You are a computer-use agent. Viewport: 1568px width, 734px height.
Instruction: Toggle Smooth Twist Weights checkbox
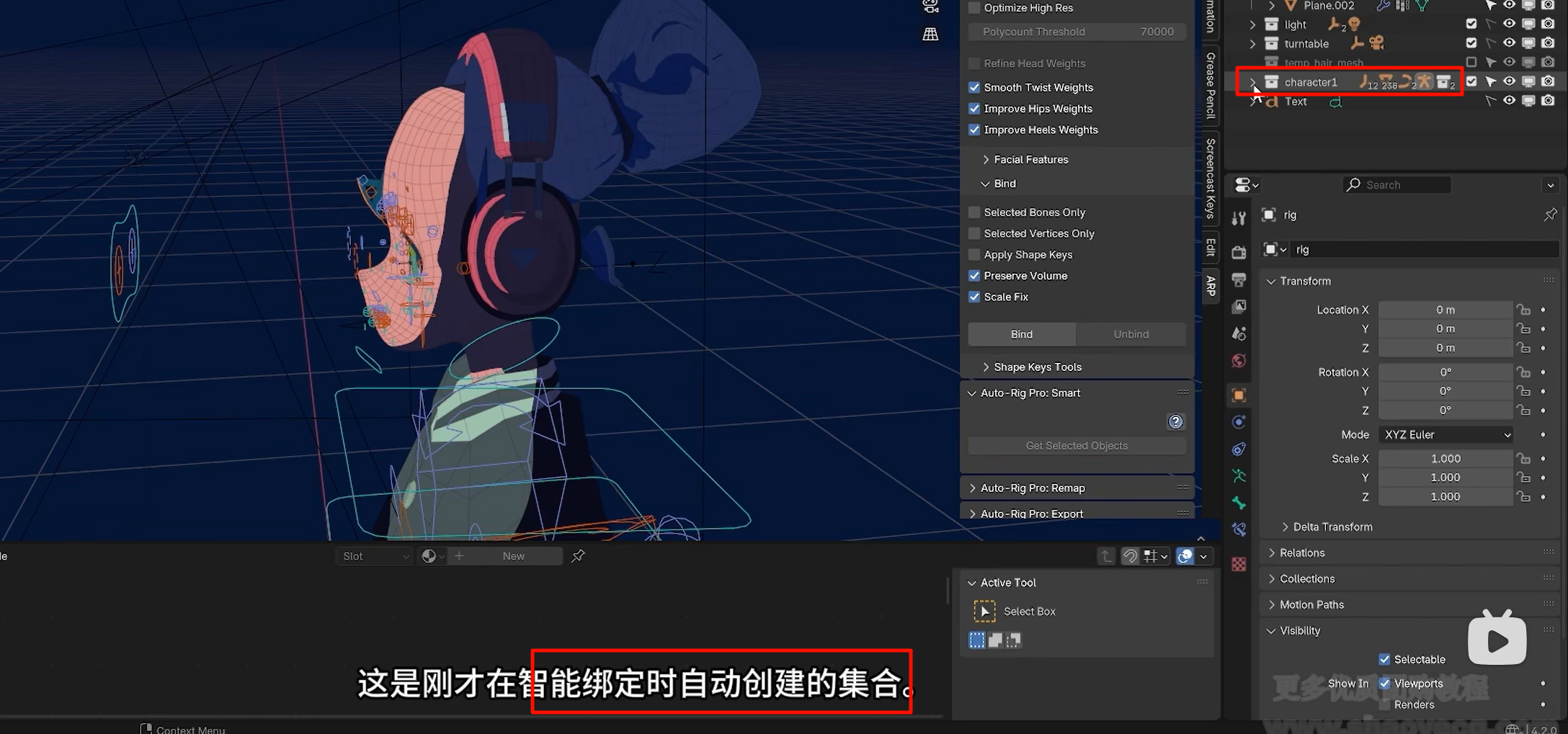coord(974,87)
